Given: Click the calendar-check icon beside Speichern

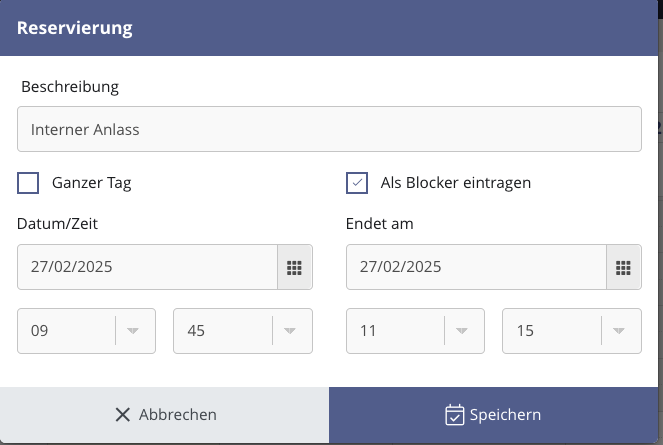Looking at the screenshot, I should pyautogui.click(x=455, y=415).
